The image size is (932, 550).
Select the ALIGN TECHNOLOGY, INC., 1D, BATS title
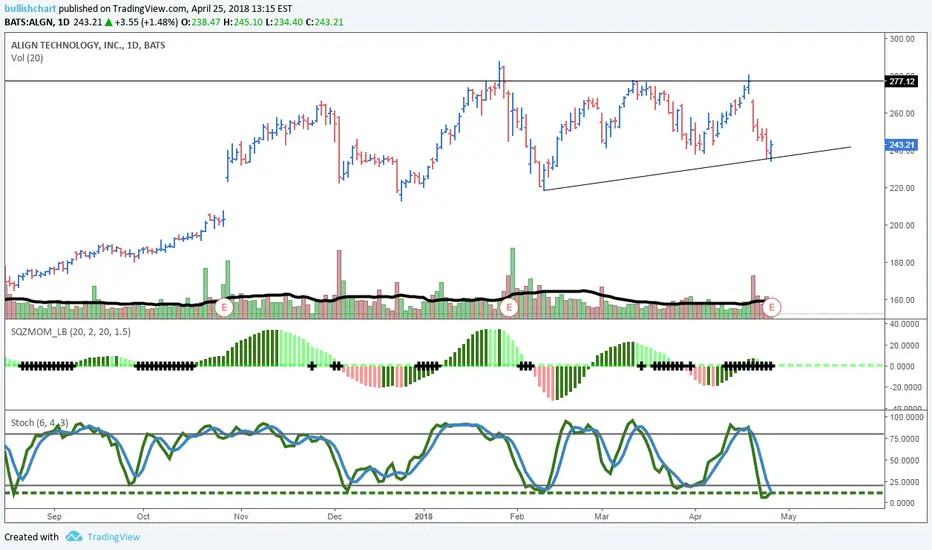pyautogui.click(x=88, y=45)
